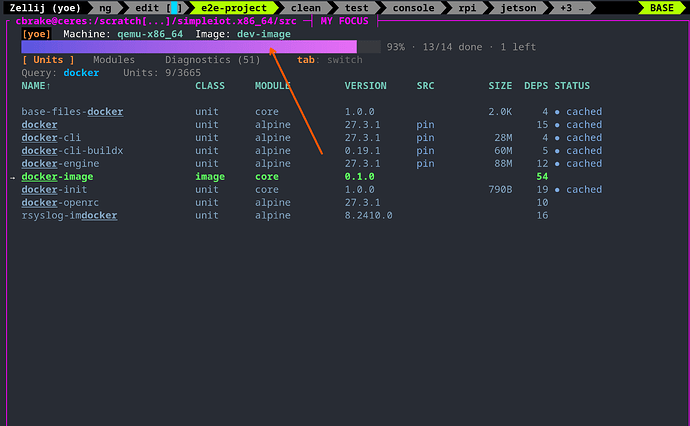Click the 93% progress text
The width and height of the screenshot is (690, 426).
click(x=396, y=47)
